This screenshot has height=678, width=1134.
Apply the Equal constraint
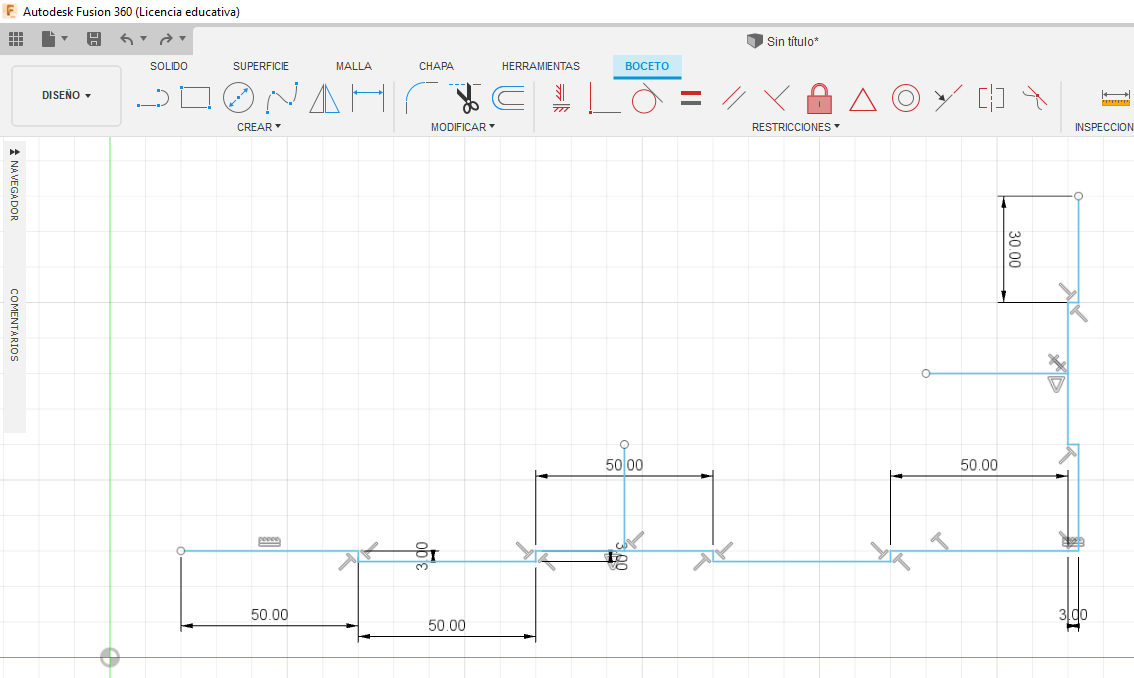tap(691, 98)
